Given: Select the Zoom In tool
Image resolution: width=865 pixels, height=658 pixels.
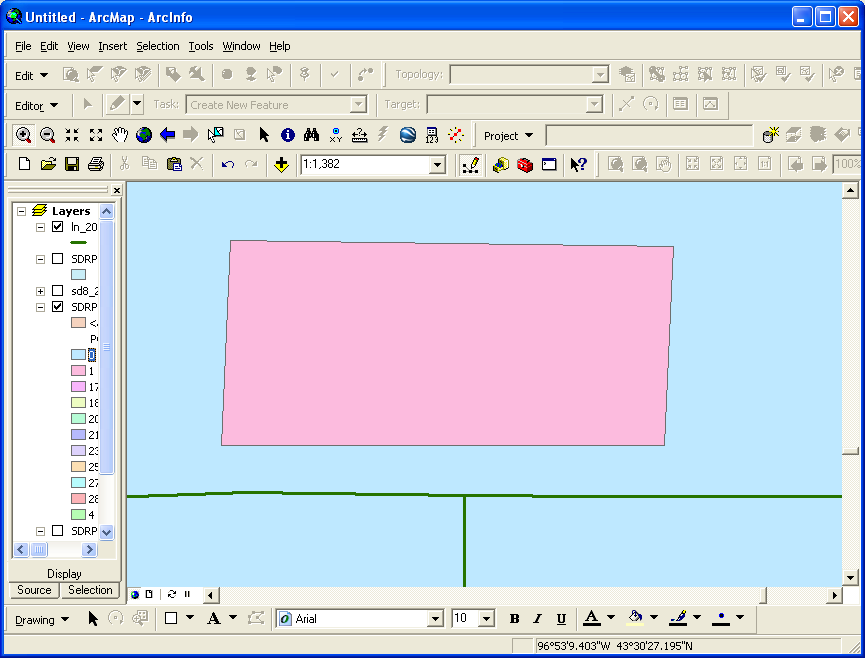Looking at the screenshot, I should [x=23, y=135].
